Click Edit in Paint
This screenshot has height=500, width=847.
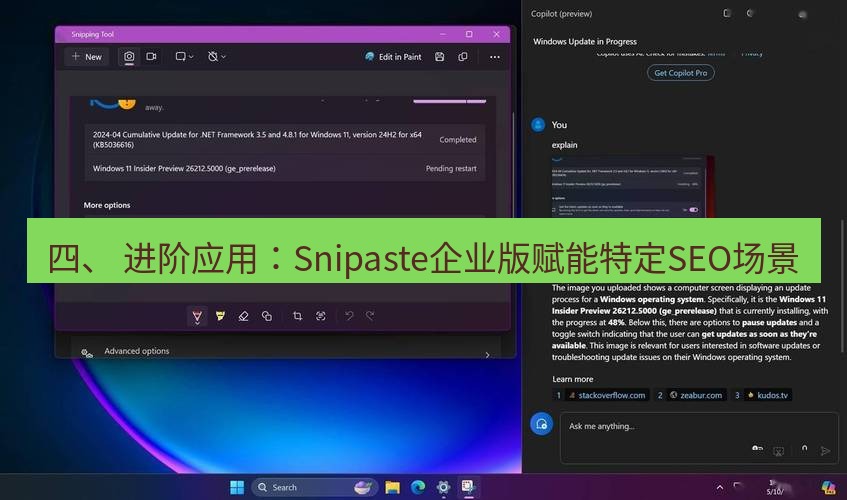coord(393,57)
